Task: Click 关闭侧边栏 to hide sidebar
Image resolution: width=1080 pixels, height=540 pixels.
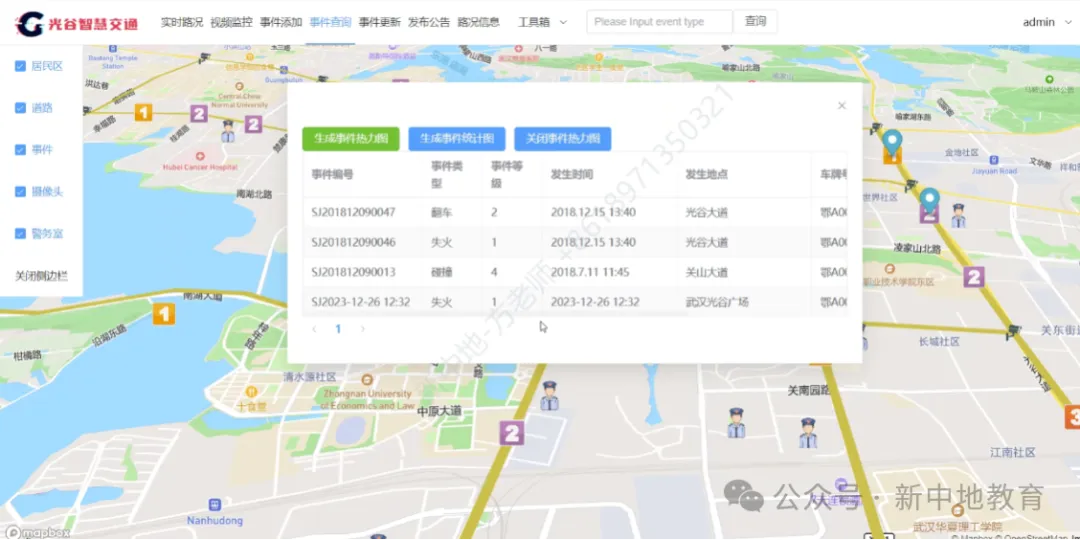Action: point(41,276)
